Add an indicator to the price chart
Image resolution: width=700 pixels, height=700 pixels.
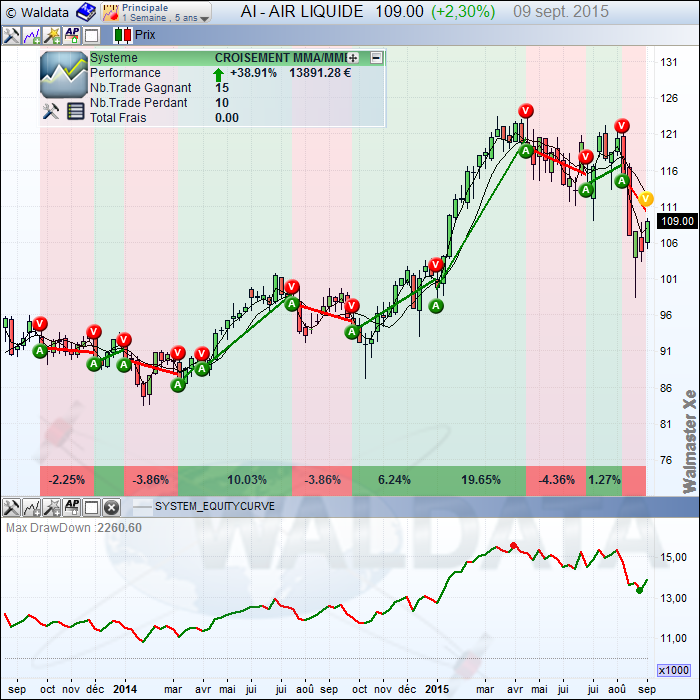tap(31, 36)
